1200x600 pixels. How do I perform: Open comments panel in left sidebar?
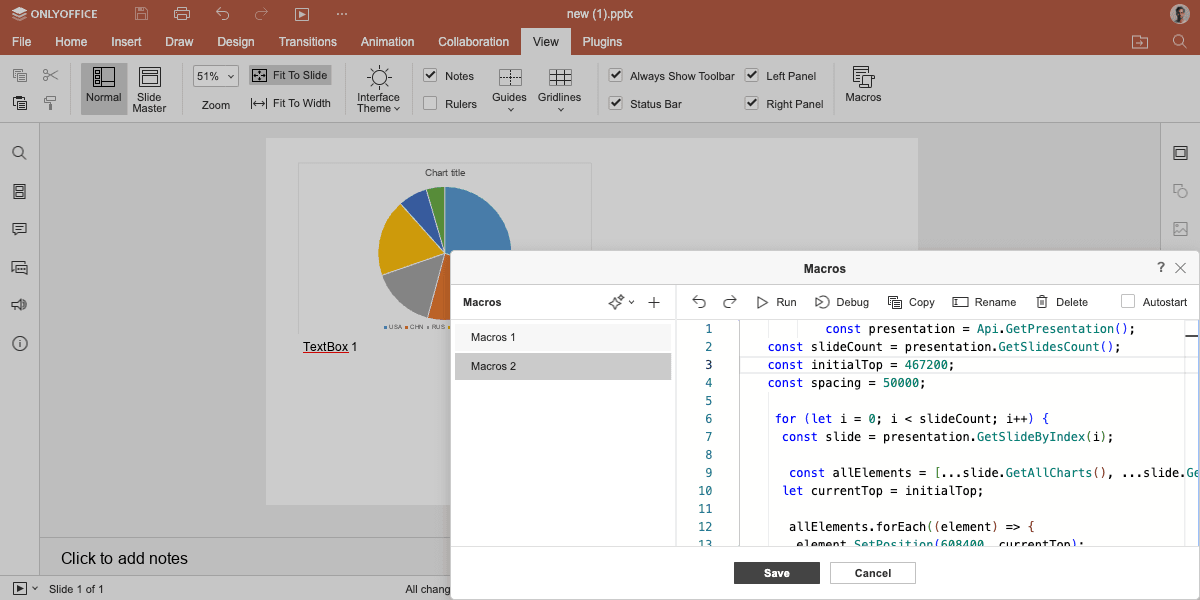19,229
